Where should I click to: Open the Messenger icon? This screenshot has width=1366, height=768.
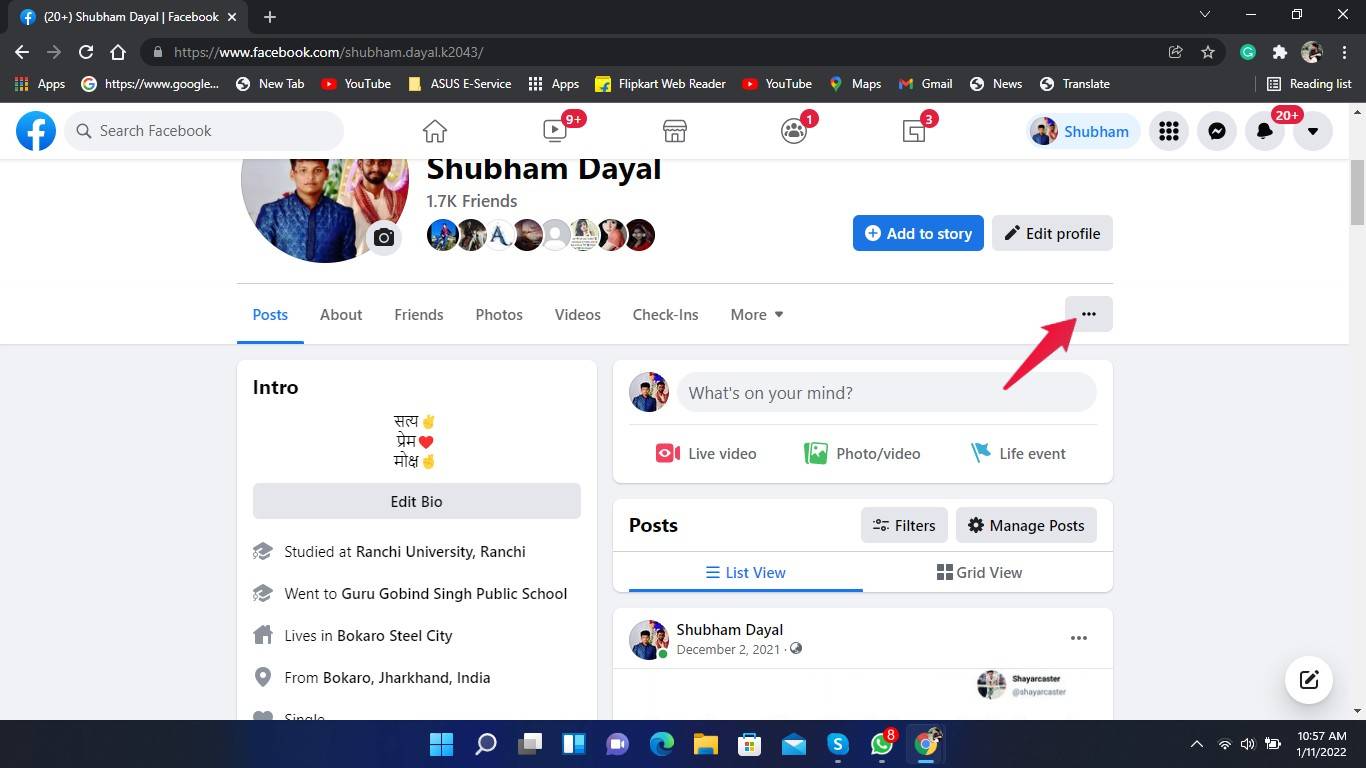[1217, 131]
